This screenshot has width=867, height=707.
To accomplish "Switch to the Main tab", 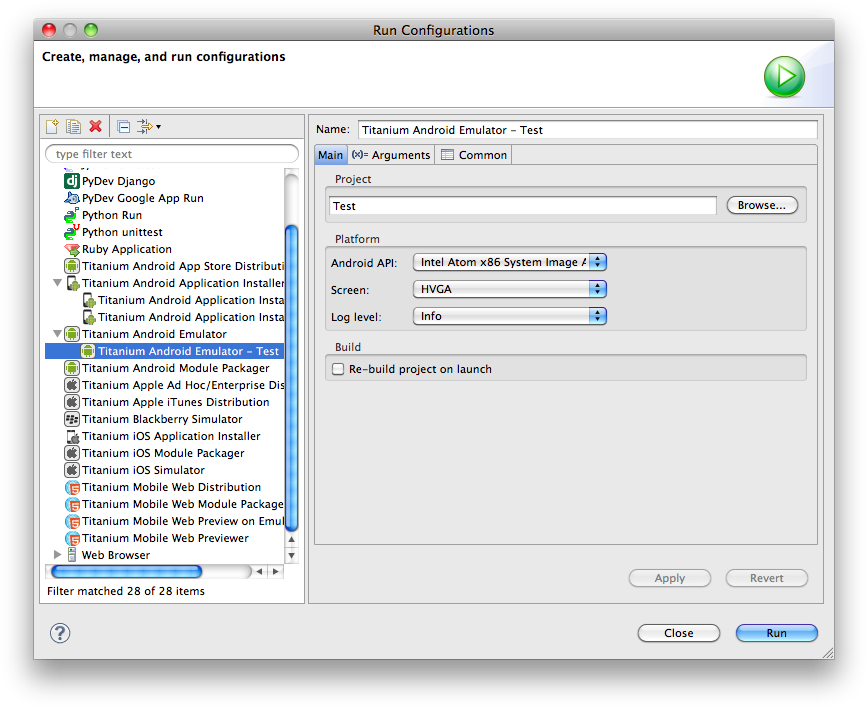I will click(x=331, y=155).
